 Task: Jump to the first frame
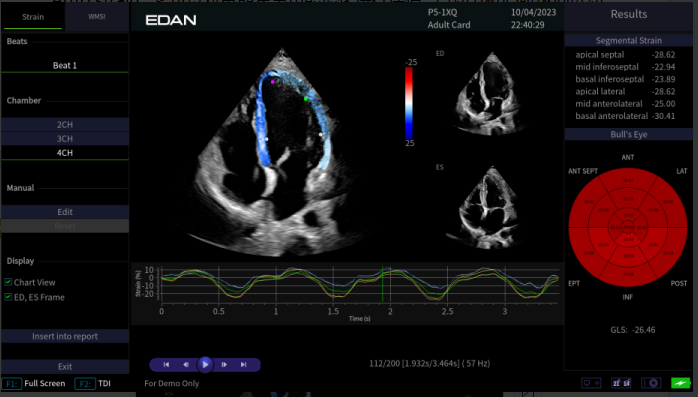[x=166, y=365]
